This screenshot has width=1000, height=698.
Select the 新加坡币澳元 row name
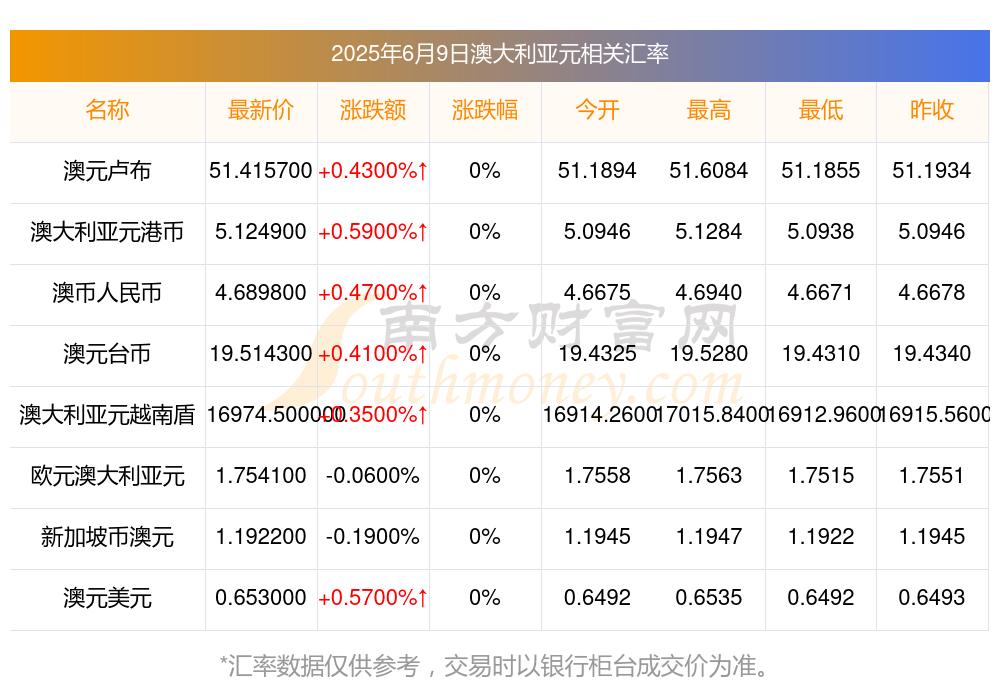point(107,537)
